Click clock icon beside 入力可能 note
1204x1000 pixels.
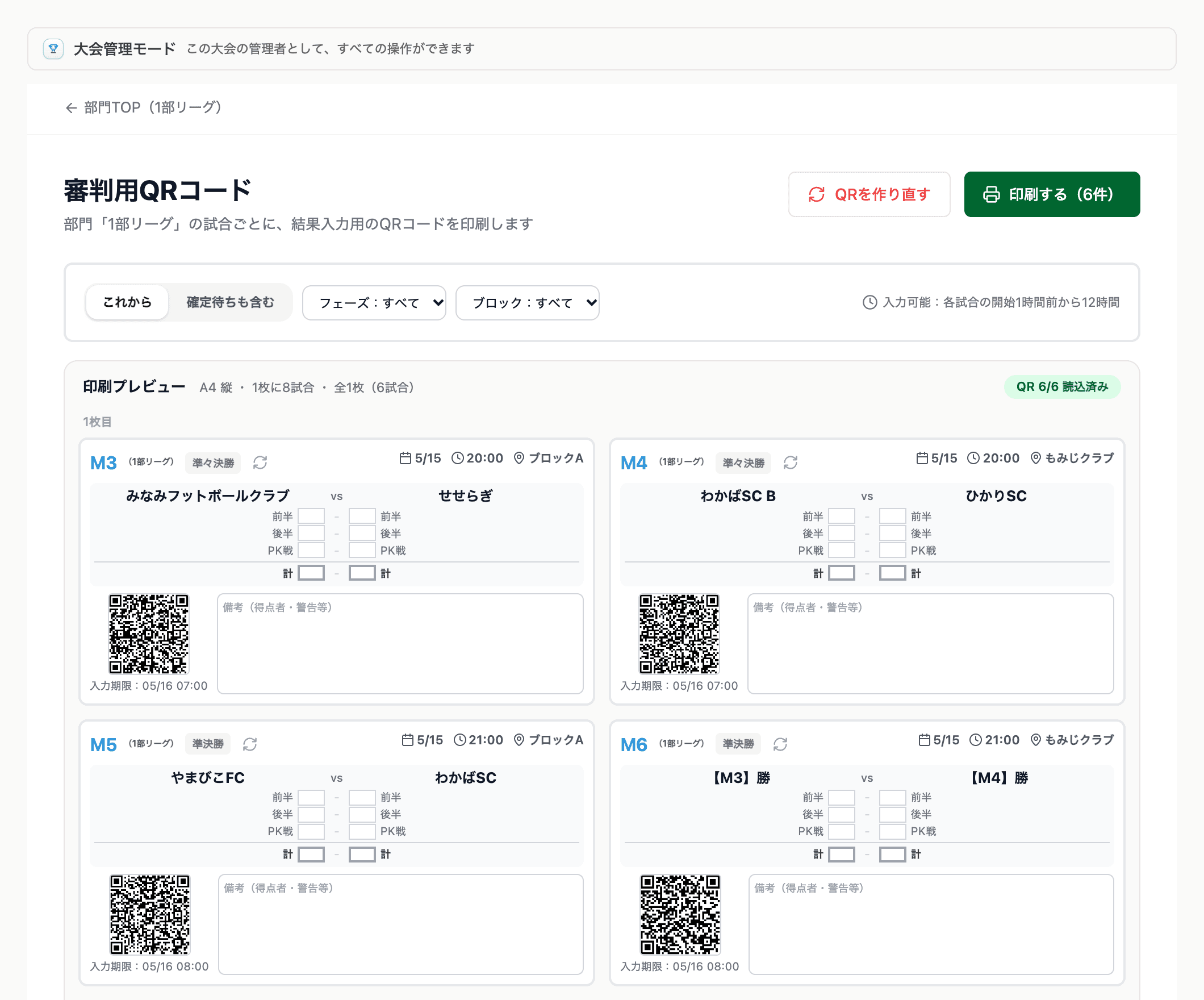click(869, 302)
